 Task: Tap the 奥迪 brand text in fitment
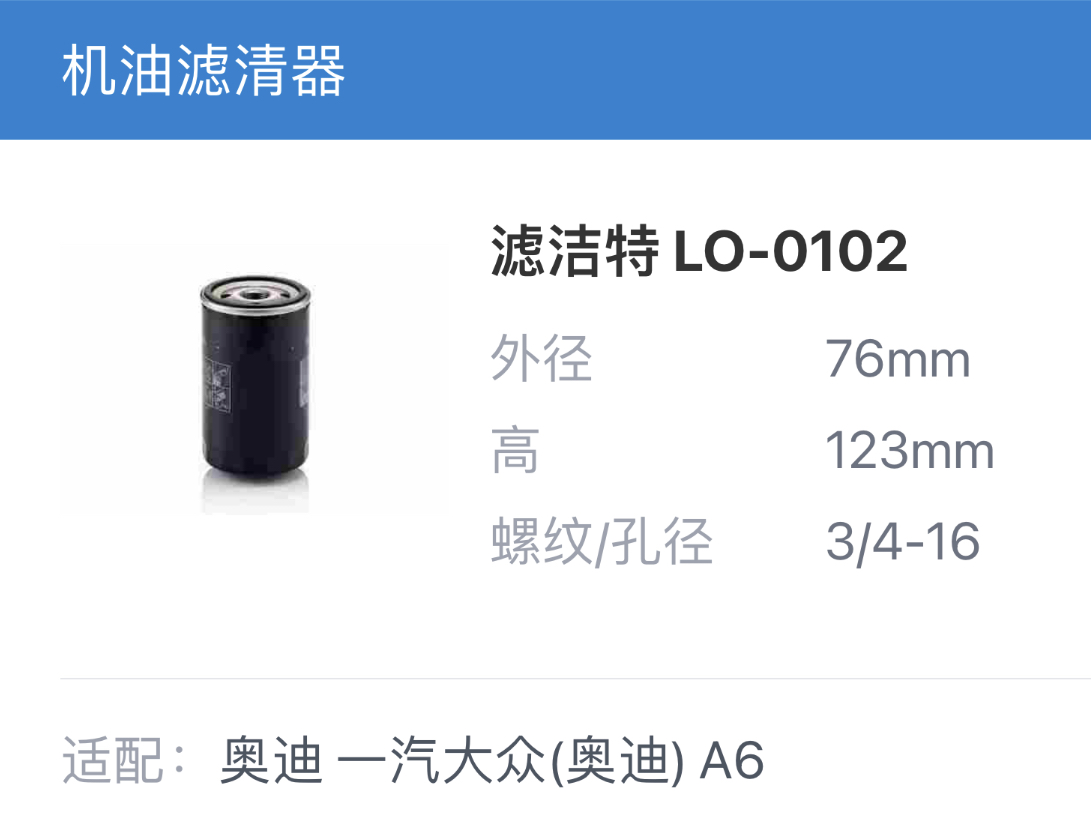tap(271, 760)
